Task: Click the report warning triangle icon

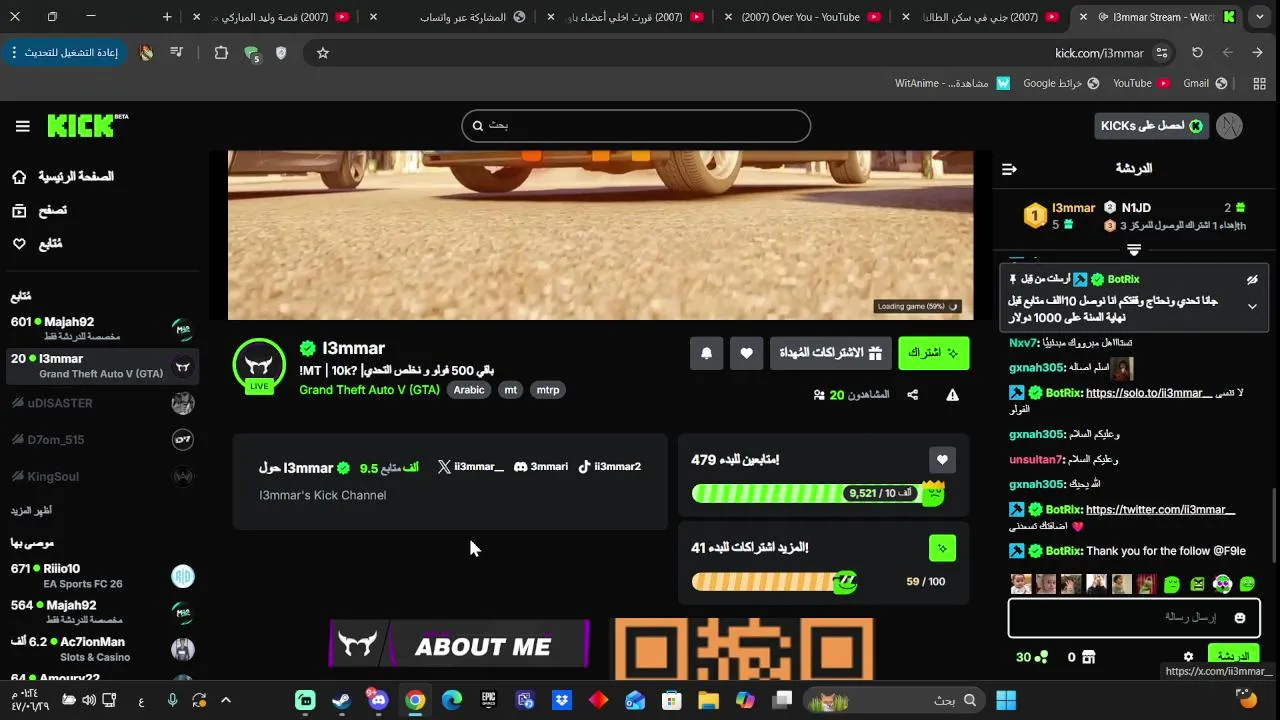Action: coord(952,395)
